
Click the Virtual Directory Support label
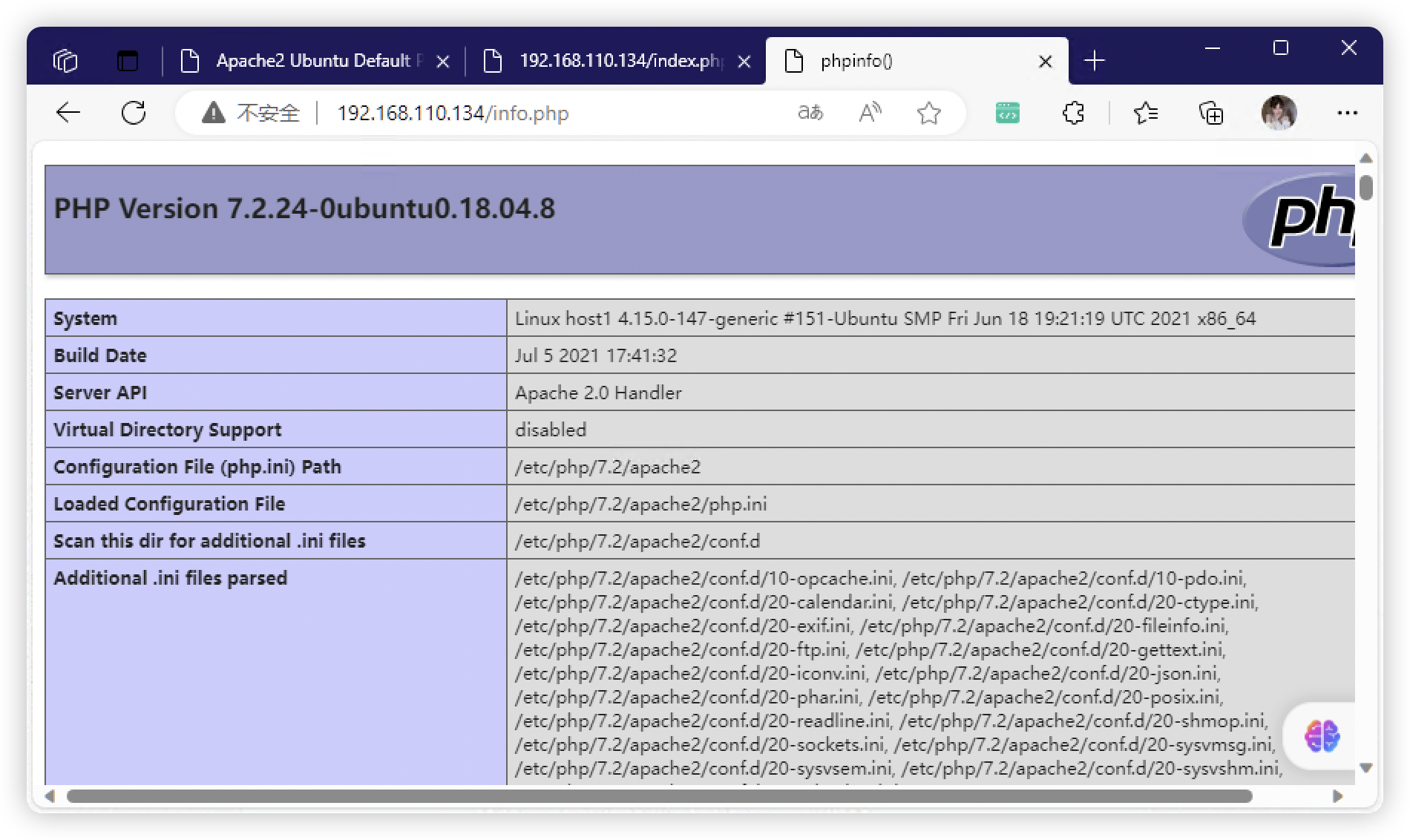[x=168, y=430]
